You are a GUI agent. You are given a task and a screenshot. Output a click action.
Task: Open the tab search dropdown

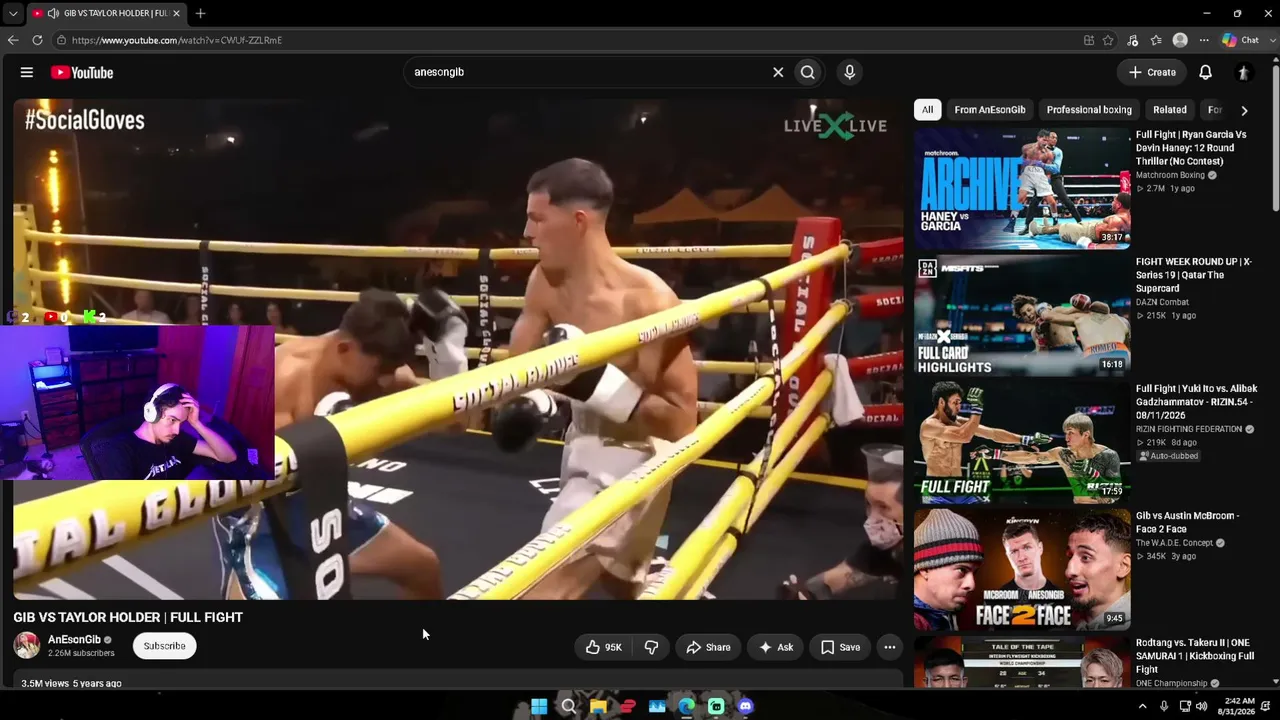coord(12,13)
